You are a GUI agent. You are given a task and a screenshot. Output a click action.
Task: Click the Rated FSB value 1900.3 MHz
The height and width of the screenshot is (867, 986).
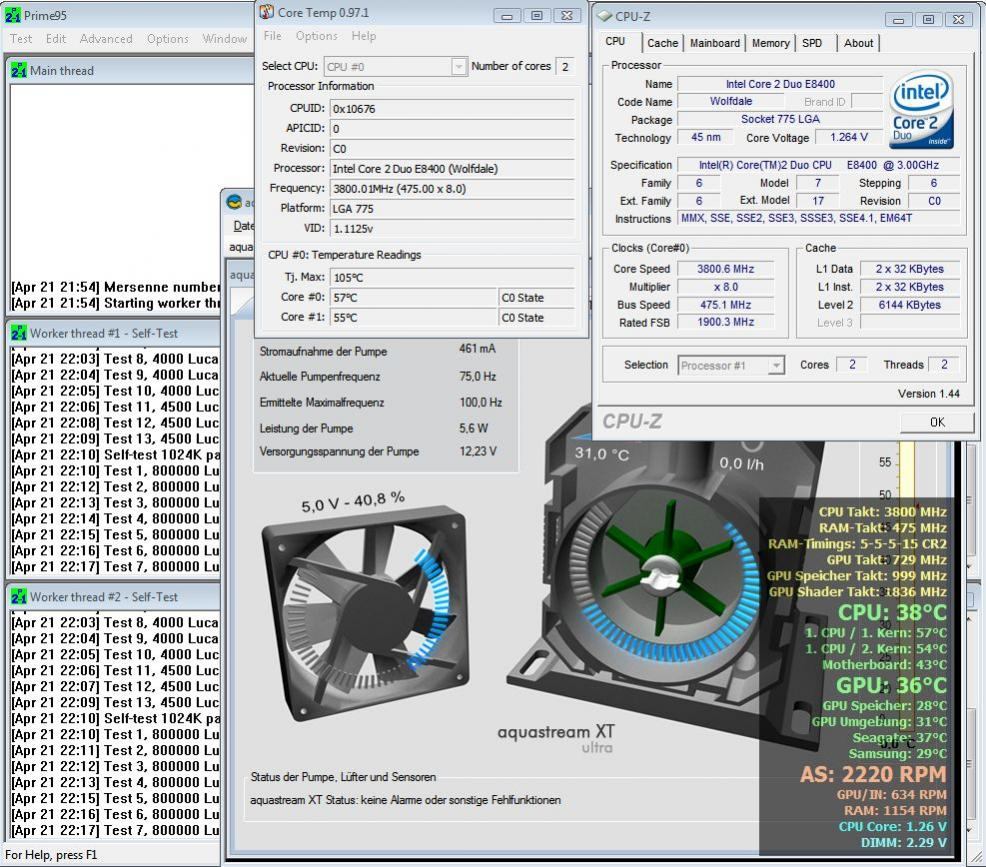tap(726, 322)
